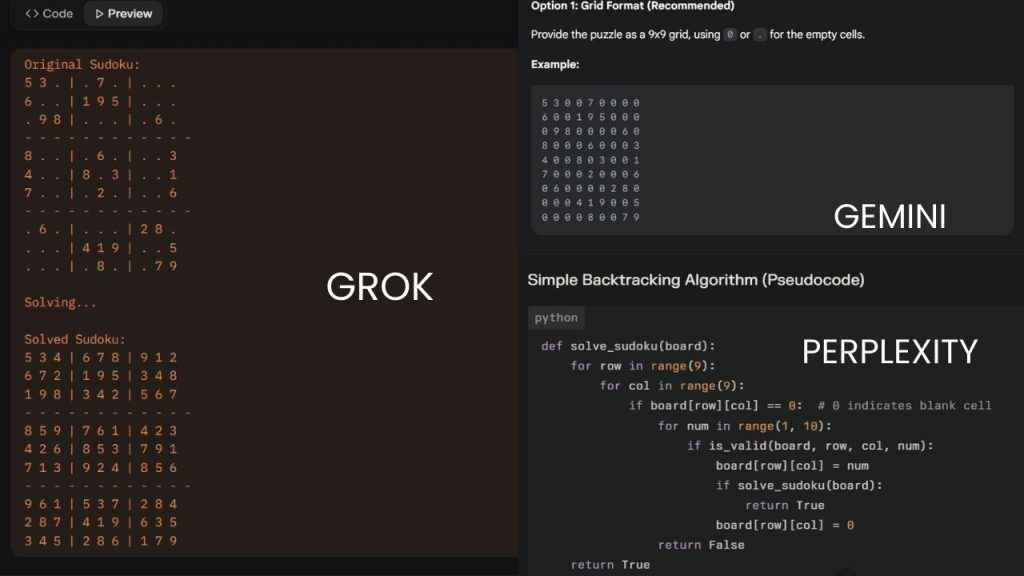The height and width of the screenshot is (576, 1024).
Task: Click the GROK overlay label
Action: coord(379,287)
